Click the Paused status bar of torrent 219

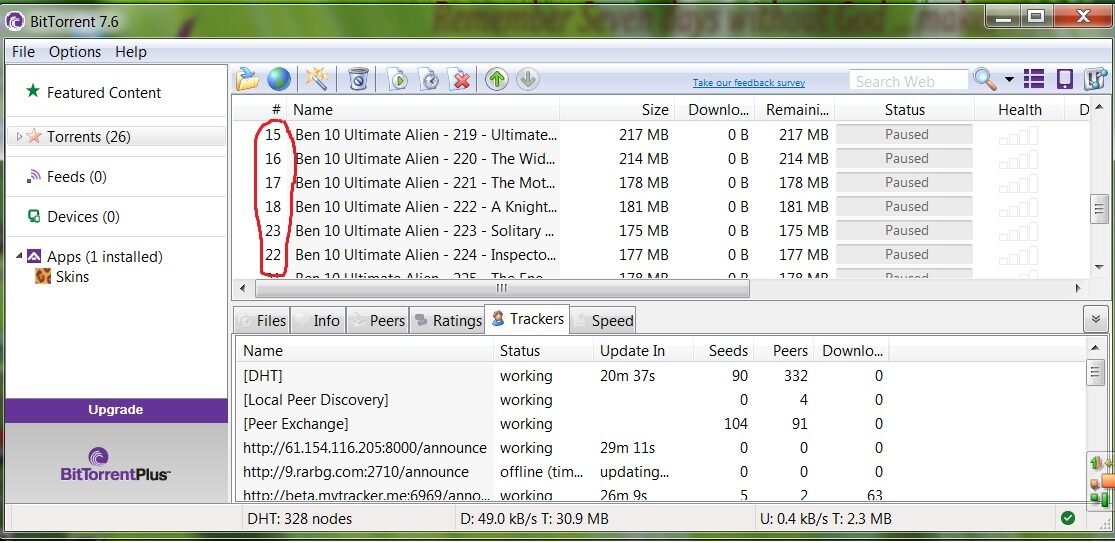point(905,134)
